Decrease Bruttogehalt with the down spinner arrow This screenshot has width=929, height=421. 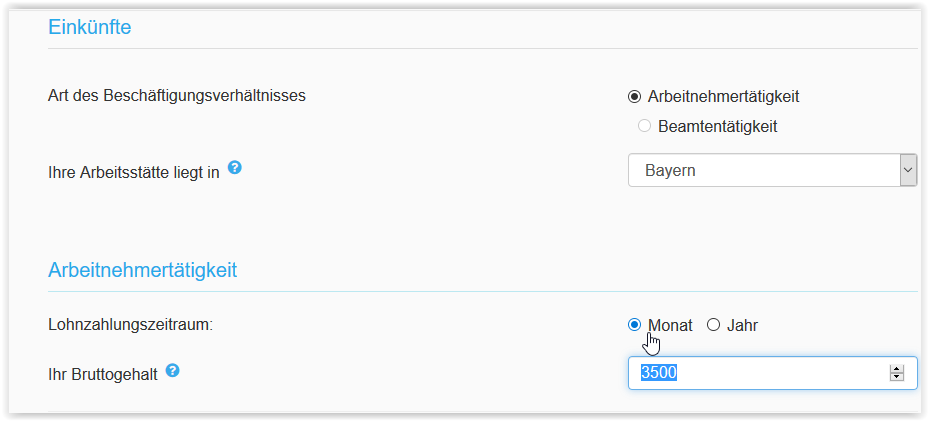tap(896, 378)
